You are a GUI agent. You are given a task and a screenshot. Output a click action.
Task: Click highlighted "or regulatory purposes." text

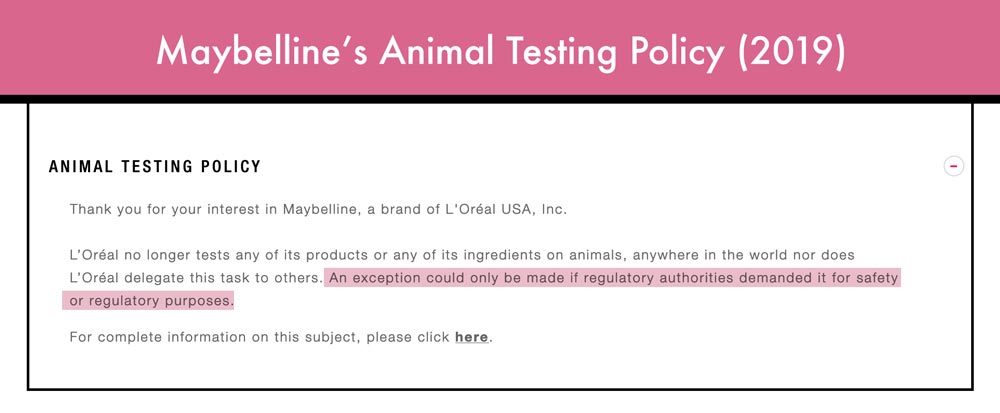coord(152,301)
